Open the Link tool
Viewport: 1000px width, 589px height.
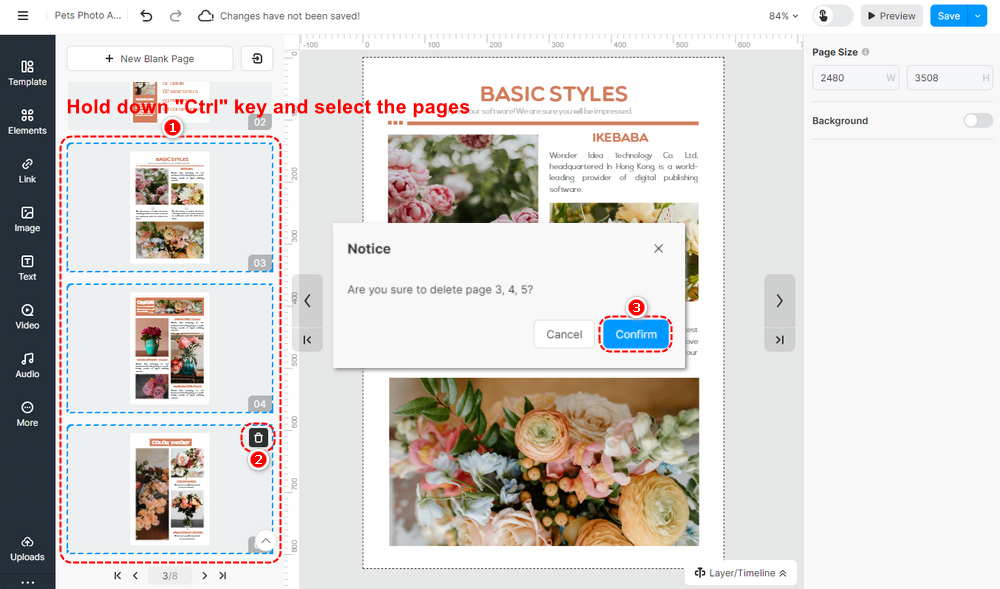coord(27,171)
